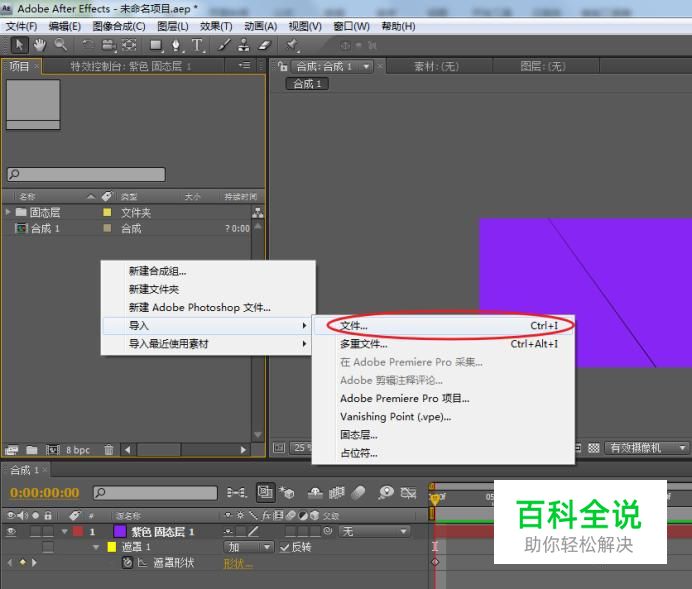Add keyframe diamond at current time

click(23, 563)
